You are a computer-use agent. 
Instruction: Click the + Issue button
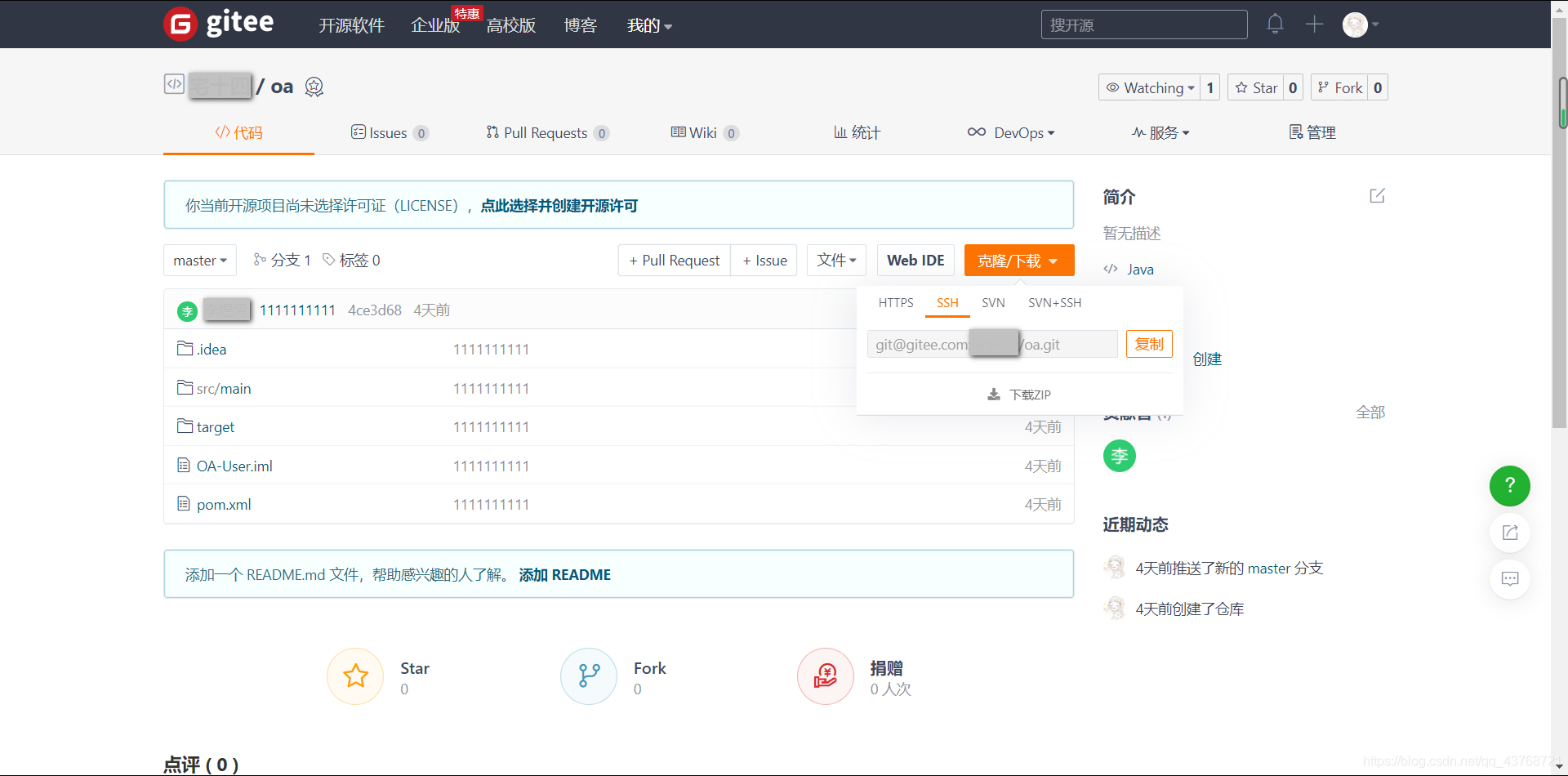tap(764, 261)
